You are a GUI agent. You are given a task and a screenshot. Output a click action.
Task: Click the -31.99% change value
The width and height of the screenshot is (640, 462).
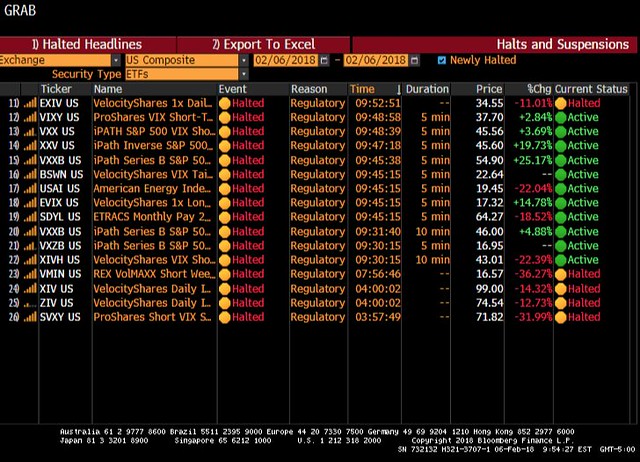coord(533,317)
